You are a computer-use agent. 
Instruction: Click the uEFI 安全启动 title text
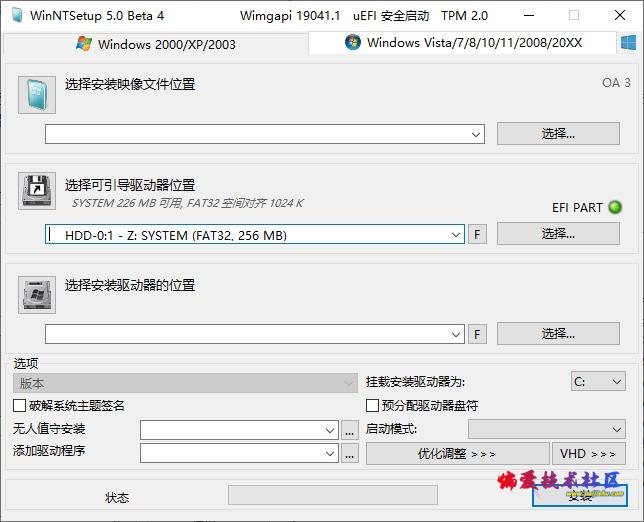pos(391,16)
